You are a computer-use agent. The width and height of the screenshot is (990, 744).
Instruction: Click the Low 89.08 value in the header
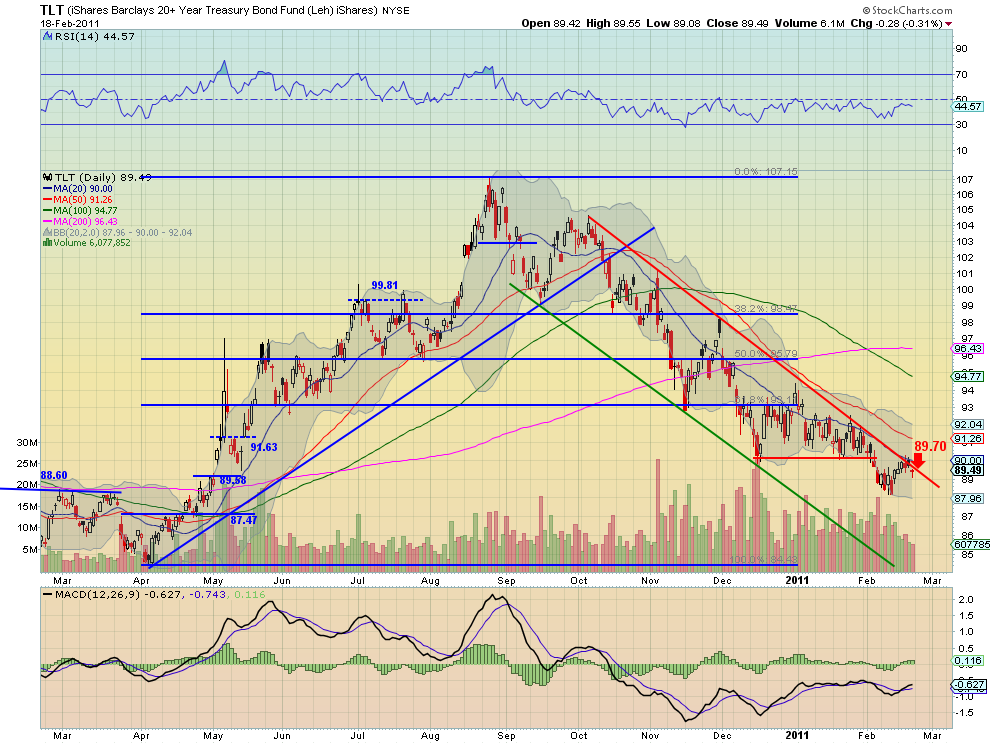(673, 24)
